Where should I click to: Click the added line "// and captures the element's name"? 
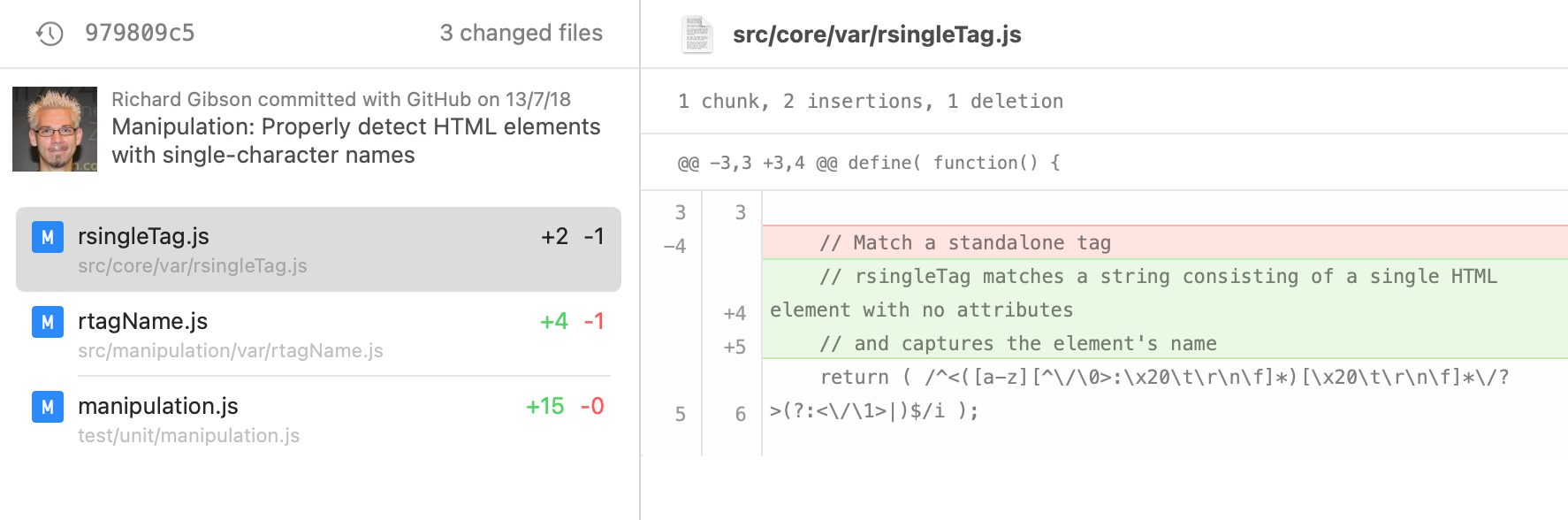[1017, 343]
